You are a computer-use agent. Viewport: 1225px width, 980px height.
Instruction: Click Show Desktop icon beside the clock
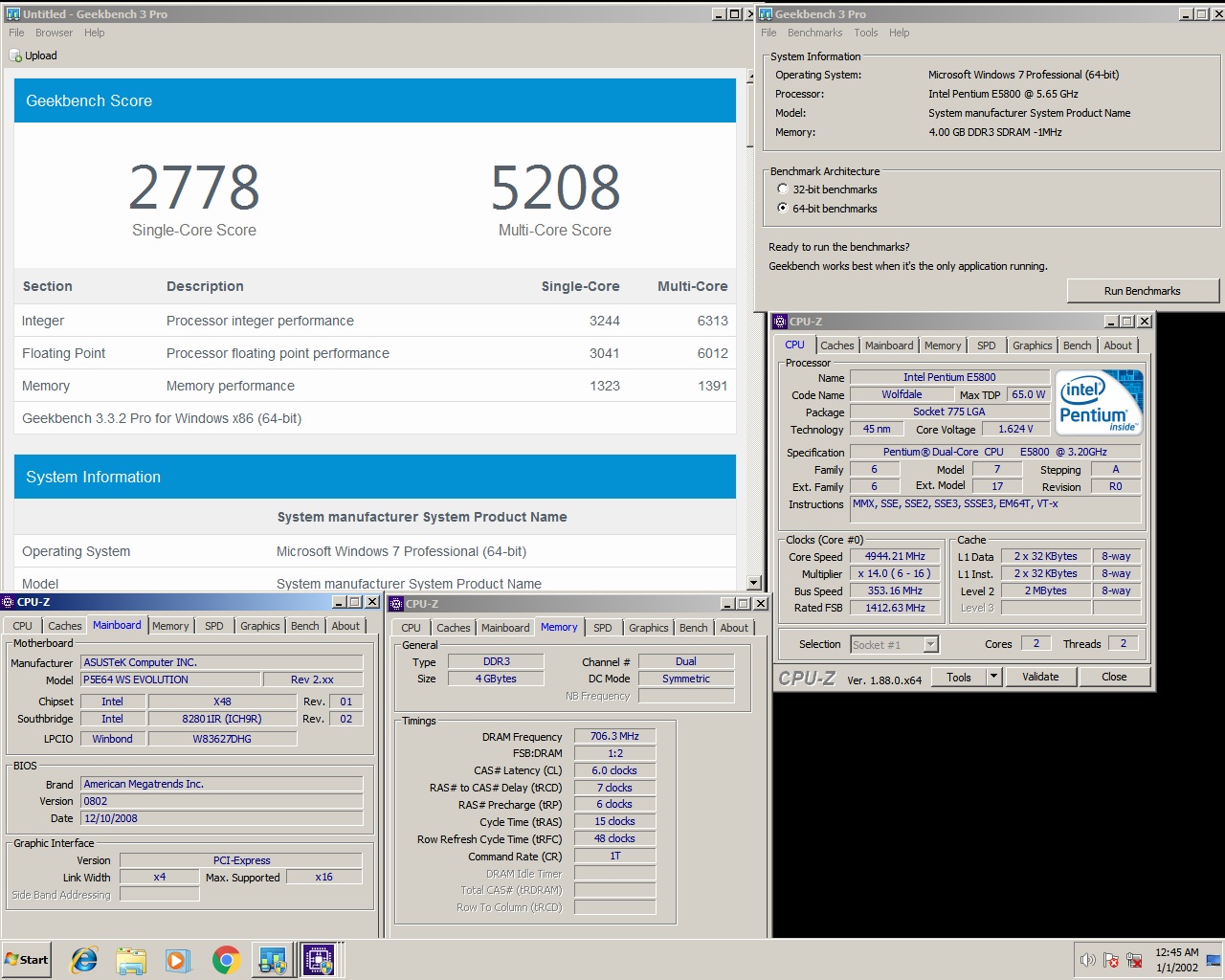pyautogui.click(x=1214, y=960)
